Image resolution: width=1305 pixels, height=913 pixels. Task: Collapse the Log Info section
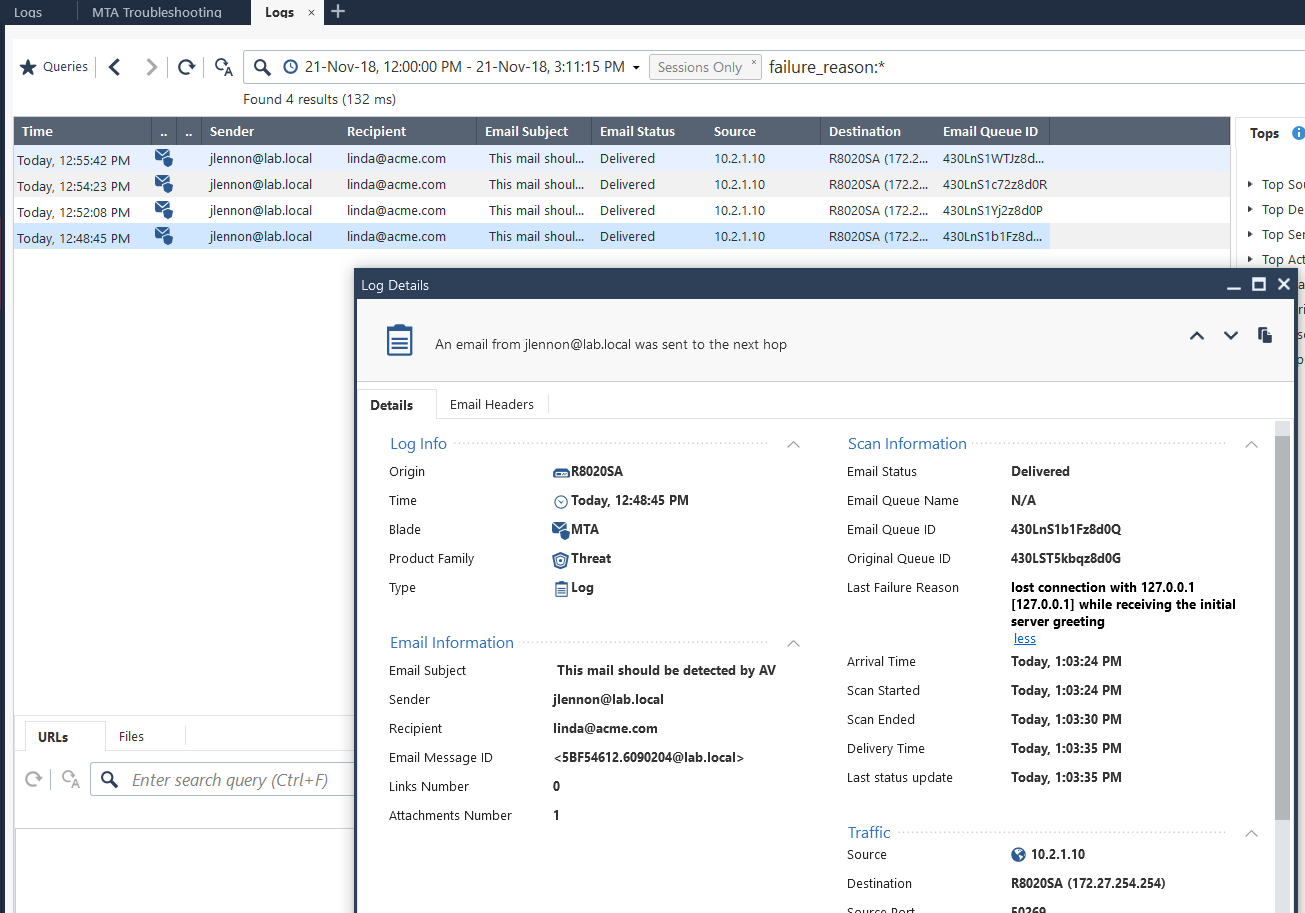(794, 444)
